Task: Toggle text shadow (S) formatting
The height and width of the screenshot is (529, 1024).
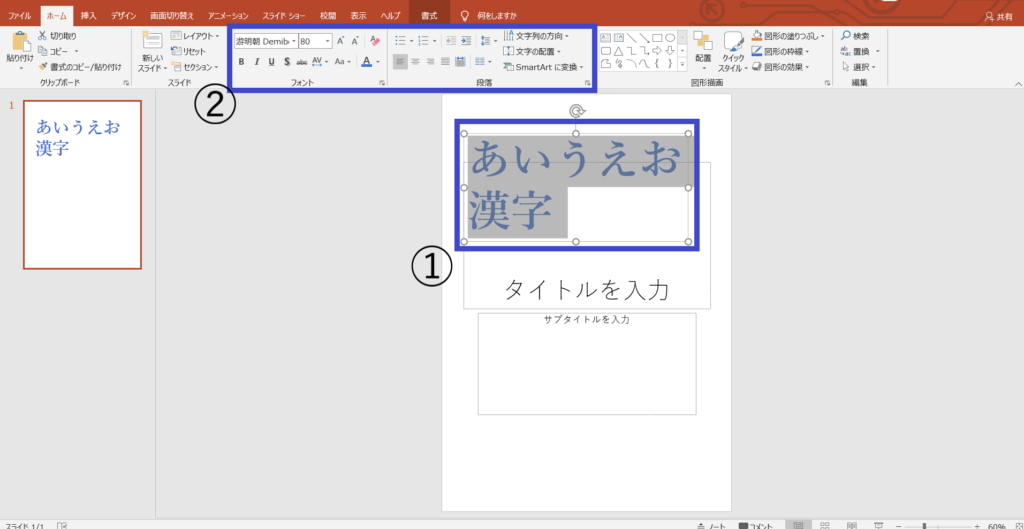Action: 287,62
